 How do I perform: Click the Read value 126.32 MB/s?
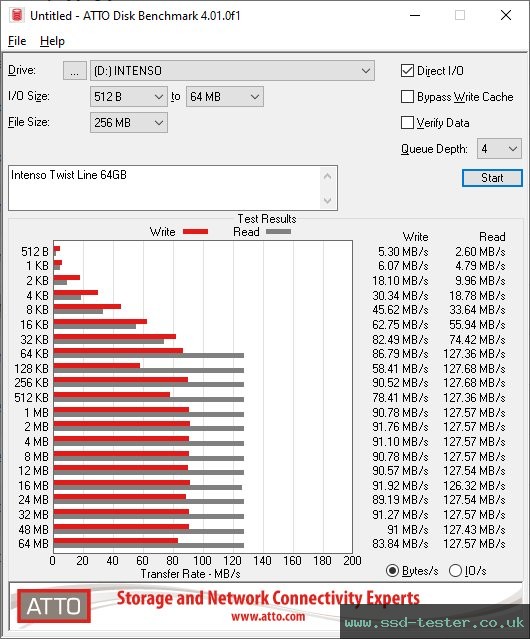(474, 486)
